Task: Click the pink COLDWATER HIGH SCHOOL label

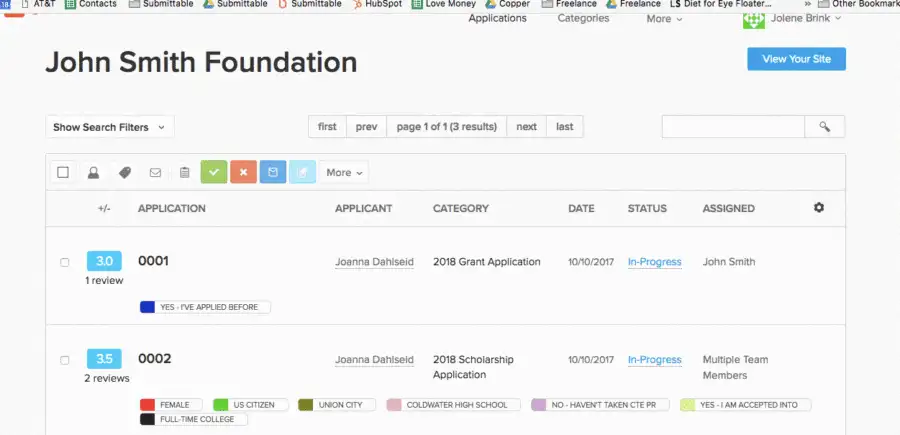Action: (453, 405)
